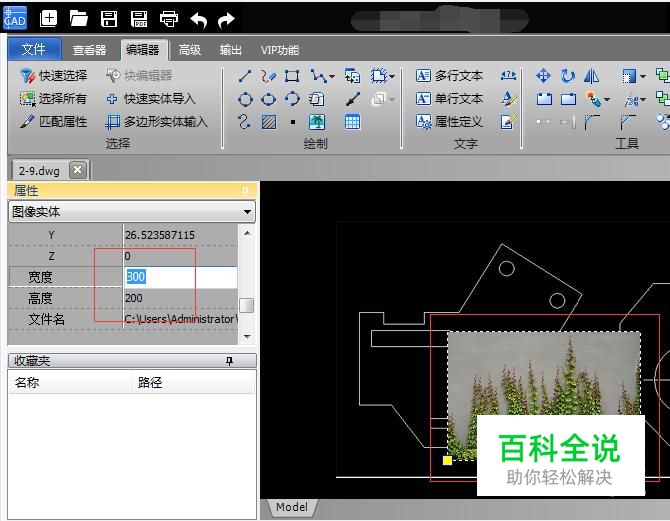Select the Rectangle drawing tool
The image size is (670, 521).
292,77
